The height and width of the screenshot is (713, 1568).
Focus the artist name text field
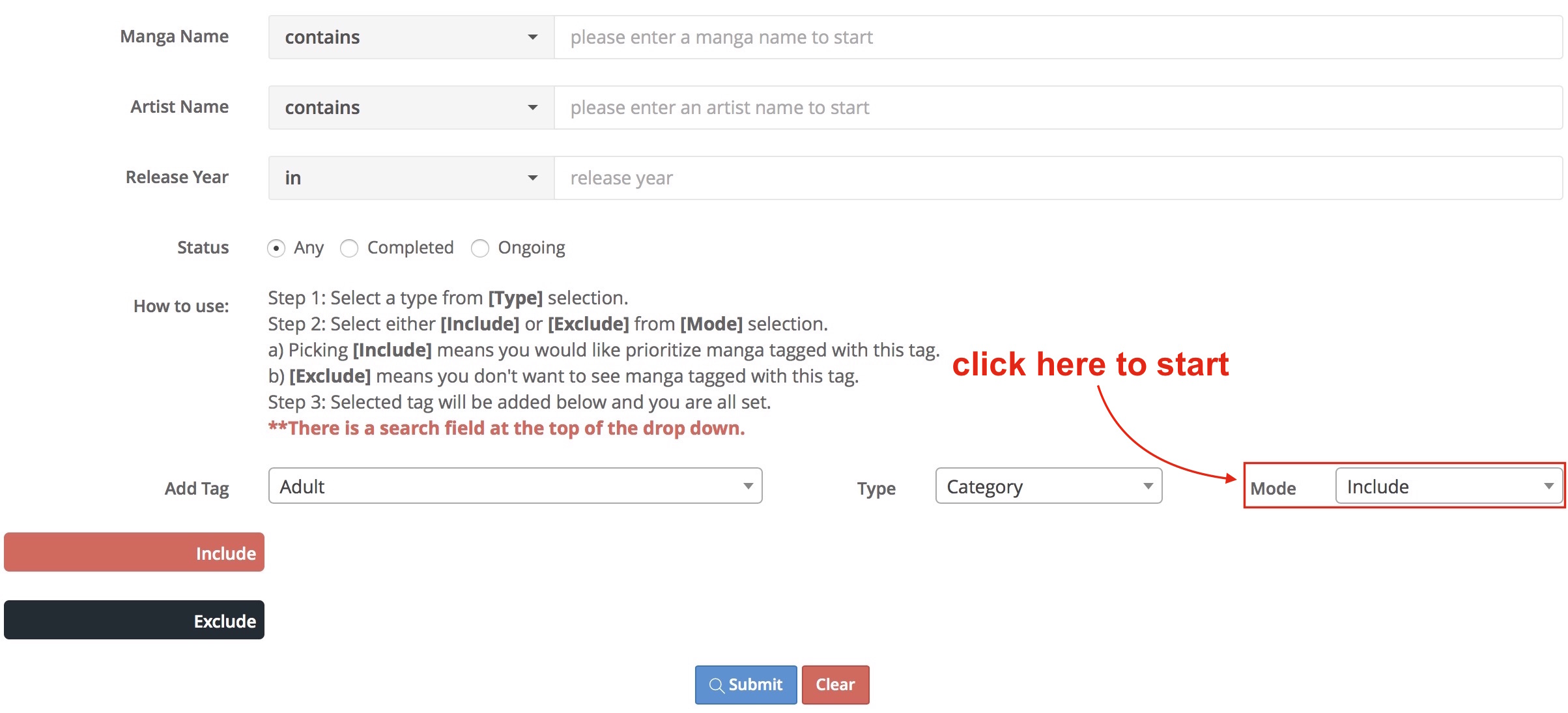click(1058, 108)
